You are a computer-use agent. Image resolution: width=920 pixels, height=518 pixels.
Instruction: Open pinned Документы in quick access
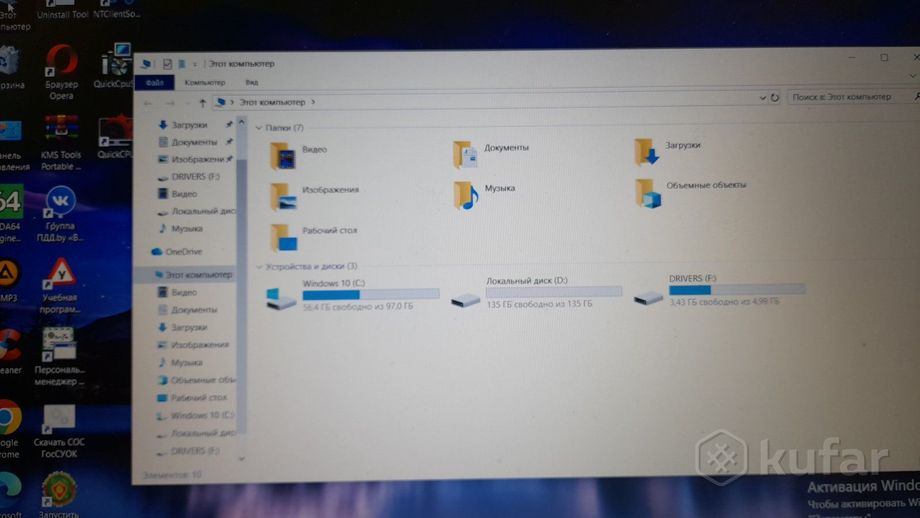pyautogui.click(x=188, y=142)
